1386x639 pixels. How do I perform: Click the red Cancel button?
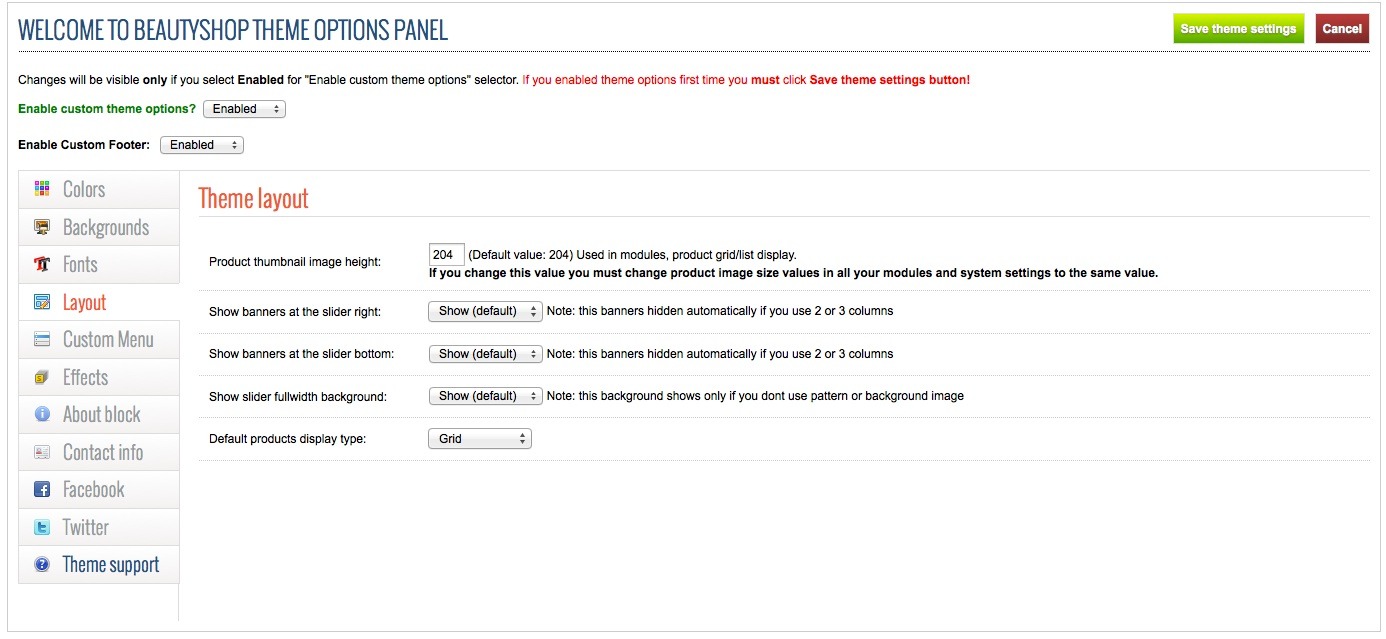click(1342, 29)
